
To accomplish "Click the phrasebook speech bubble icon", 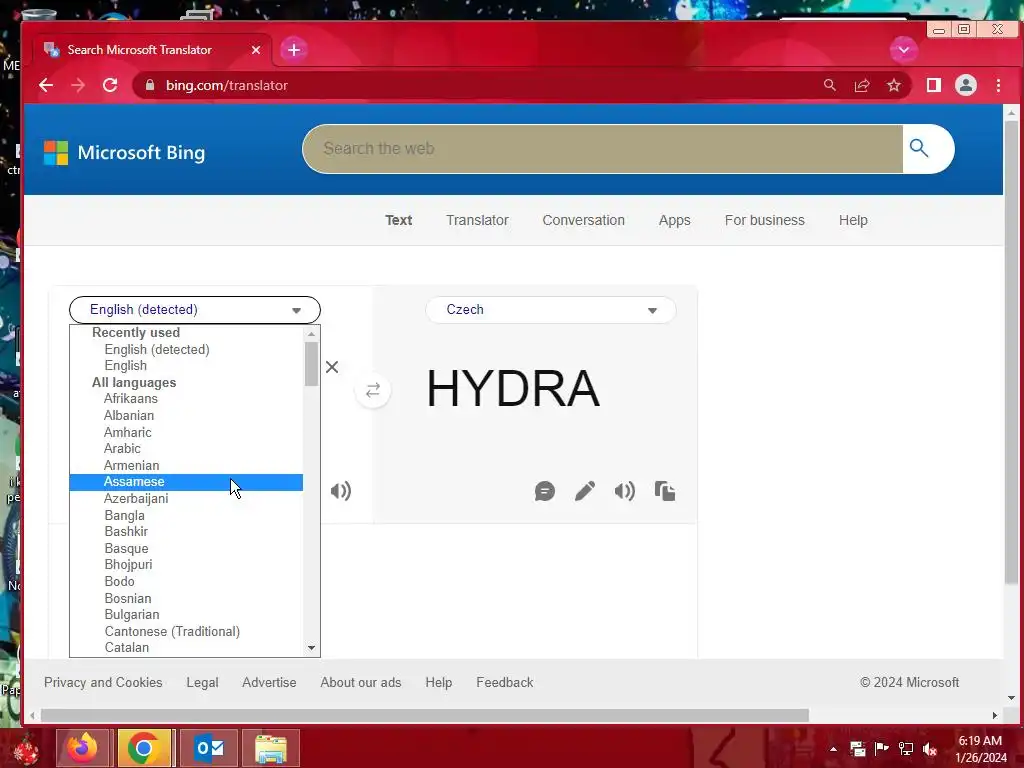I will point(545,491).
